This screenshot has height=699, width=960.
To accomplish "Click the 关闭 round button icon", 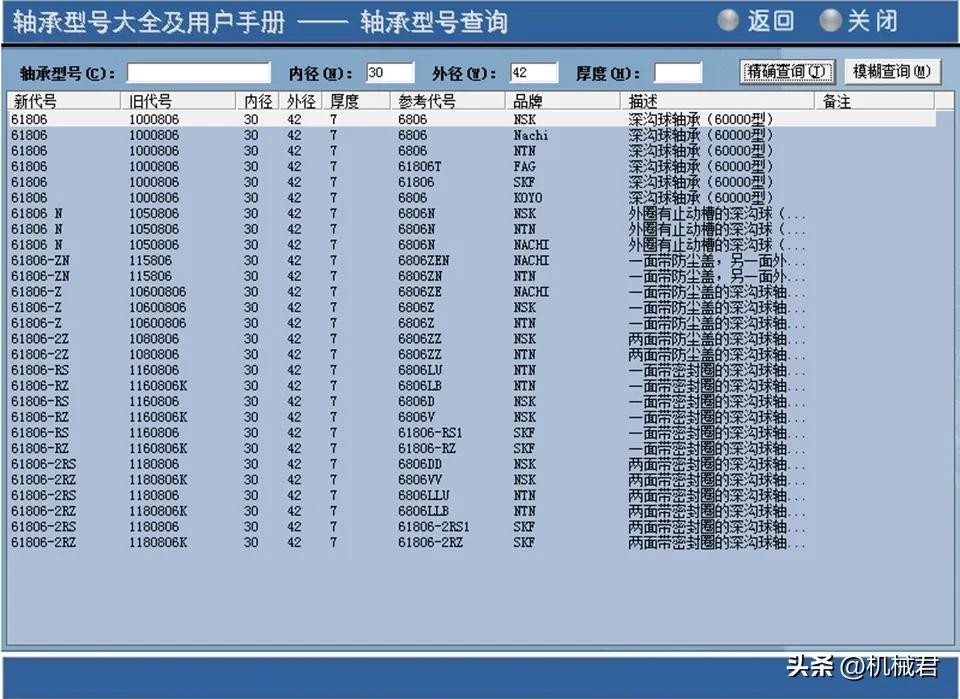I will click(830, 20).
